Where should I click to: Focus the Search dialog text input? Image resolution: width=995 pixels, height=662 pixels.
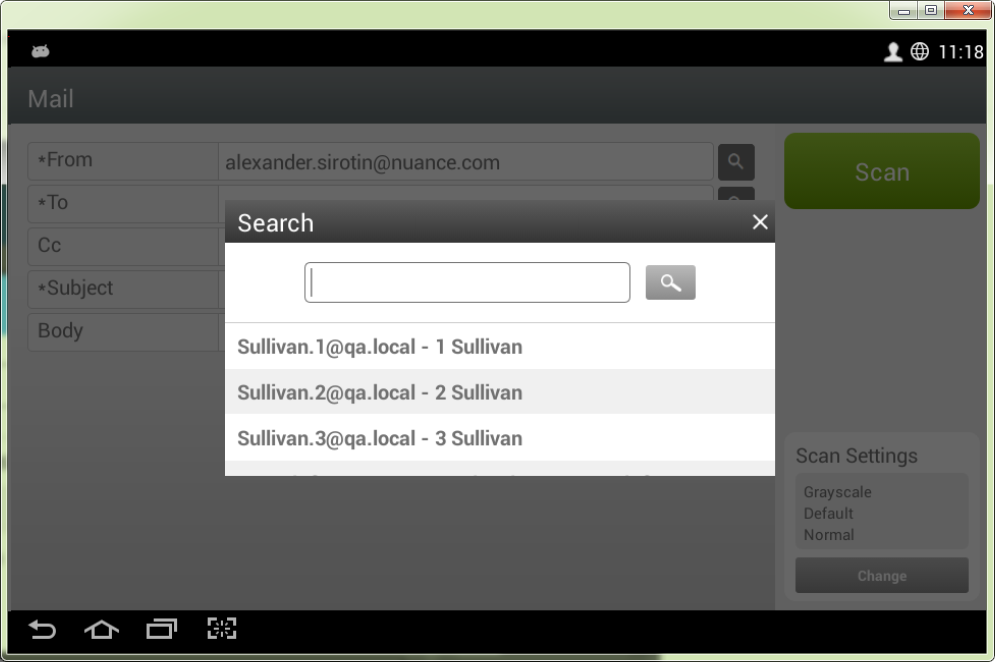coord(467,283)
